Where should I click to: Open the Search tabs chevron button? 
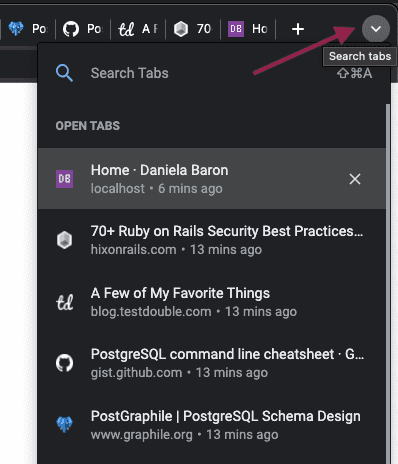376,29
